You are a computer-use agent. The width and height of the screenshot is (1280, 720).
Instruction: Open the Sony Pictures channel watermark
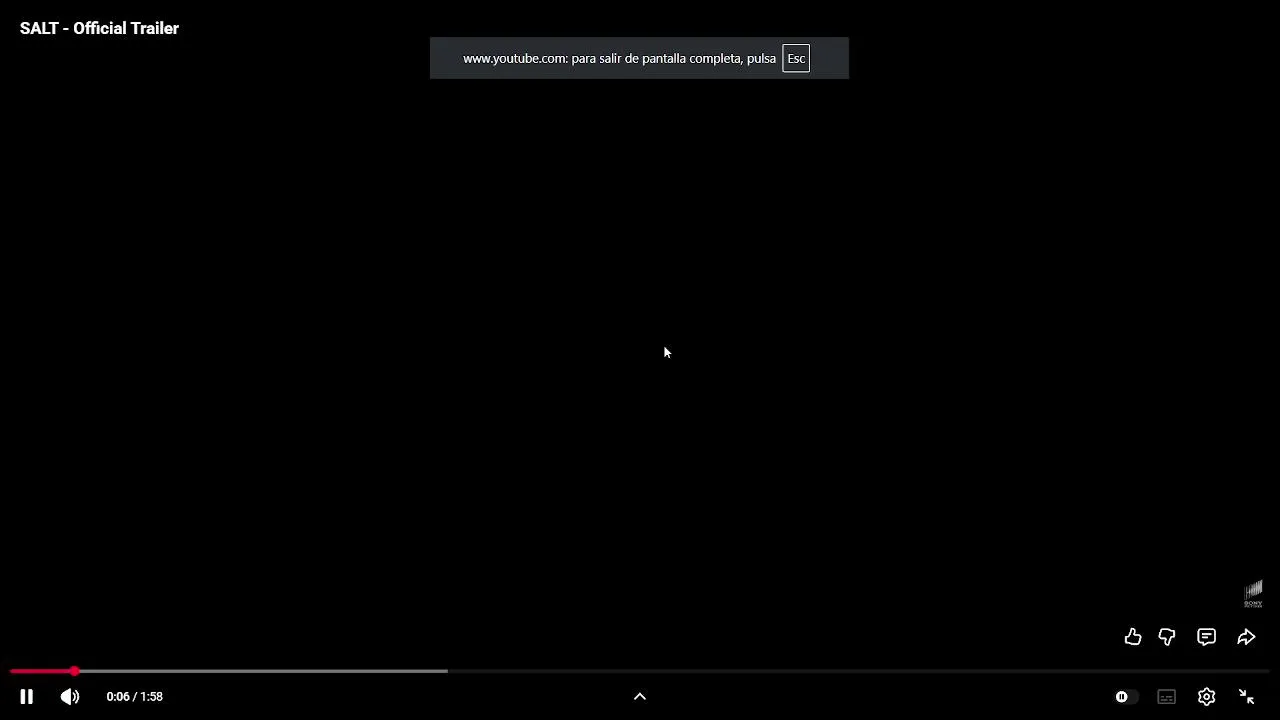pos(1253,594)
